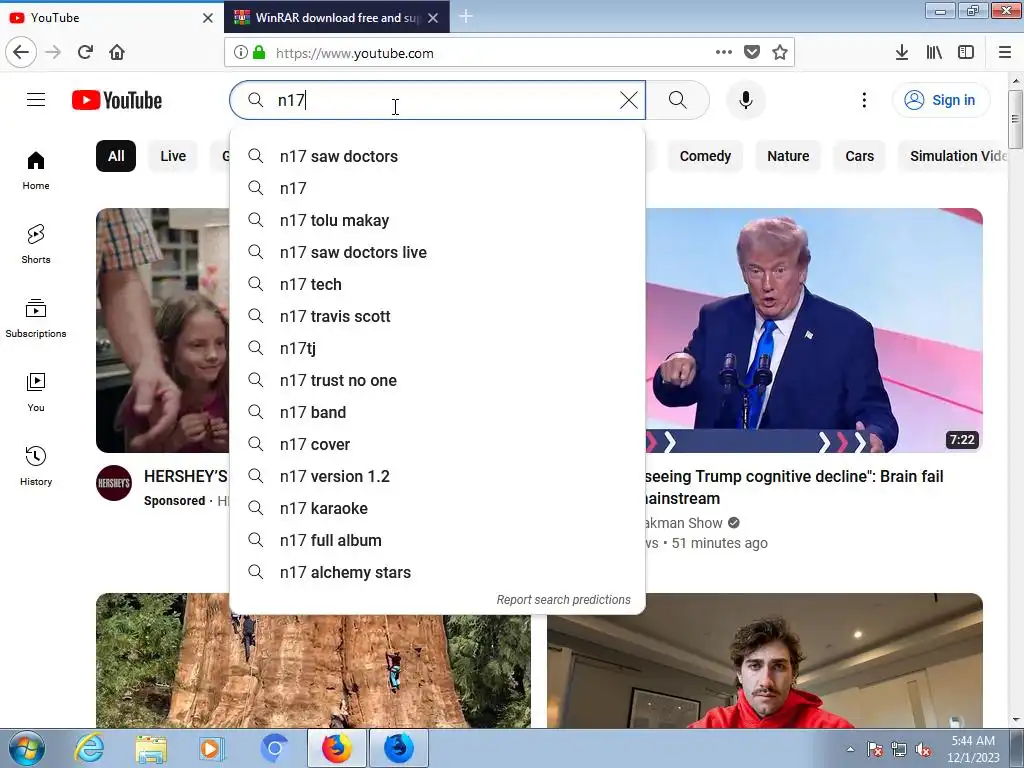
Task: Choose suggestion "n17 cover"
Action: point(438,444)
